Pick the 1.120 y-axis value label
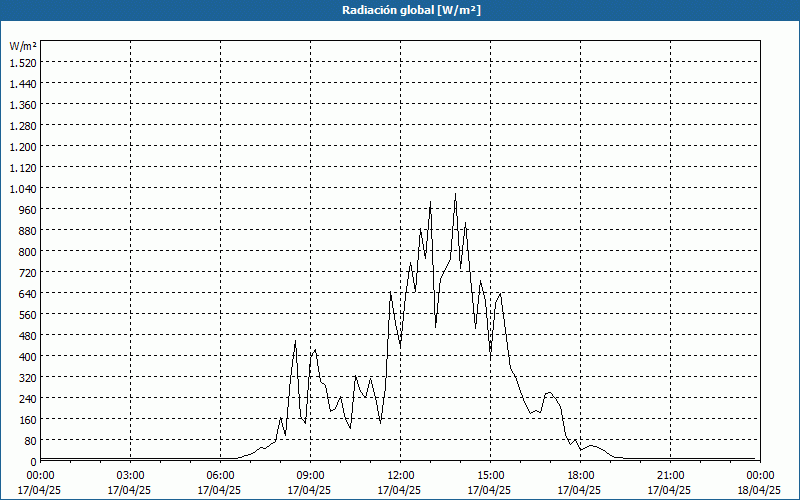Screen dimensions: 800x500 (x=23, y=168)
